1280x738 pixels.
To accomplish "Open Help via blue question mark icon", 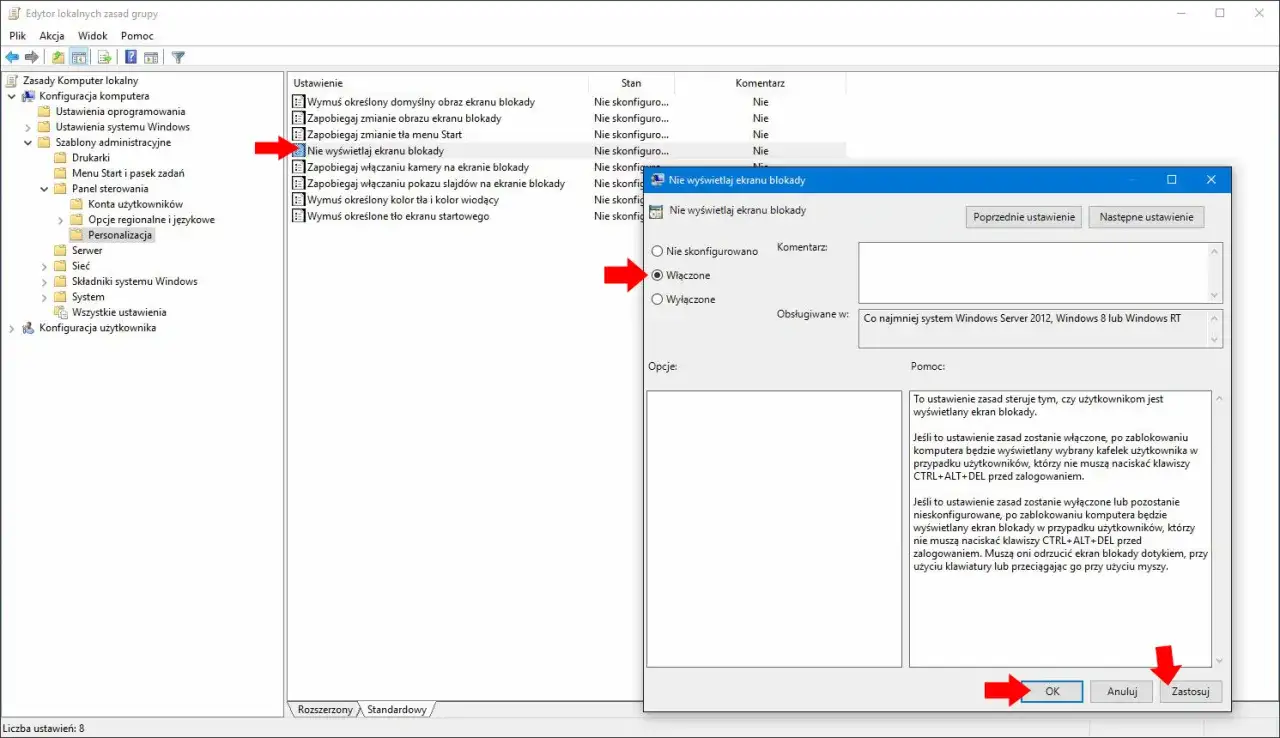I will click(x=131, y=57).
